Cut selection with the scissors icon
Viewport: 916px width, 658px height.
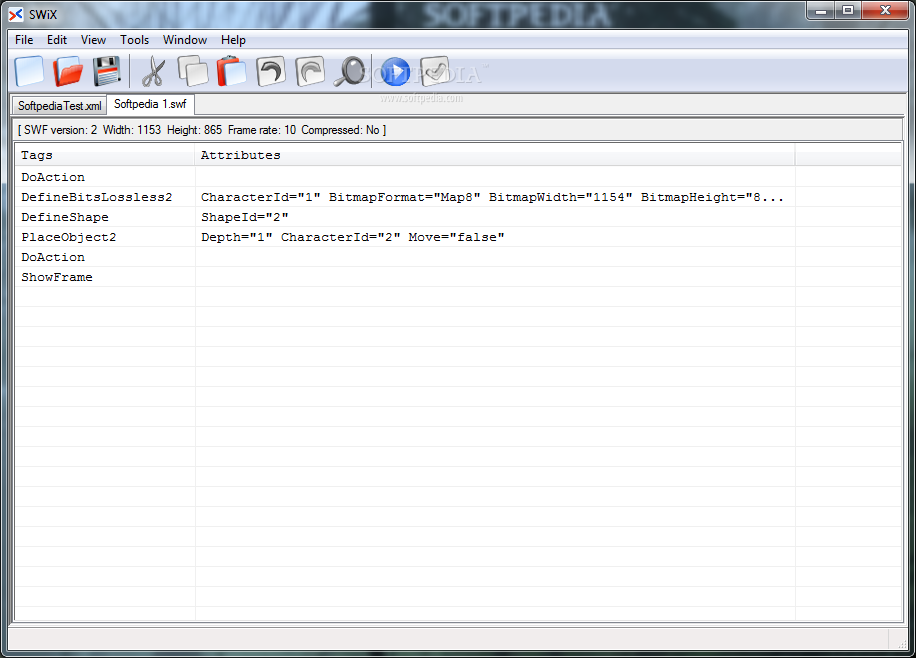coord(154,71)
